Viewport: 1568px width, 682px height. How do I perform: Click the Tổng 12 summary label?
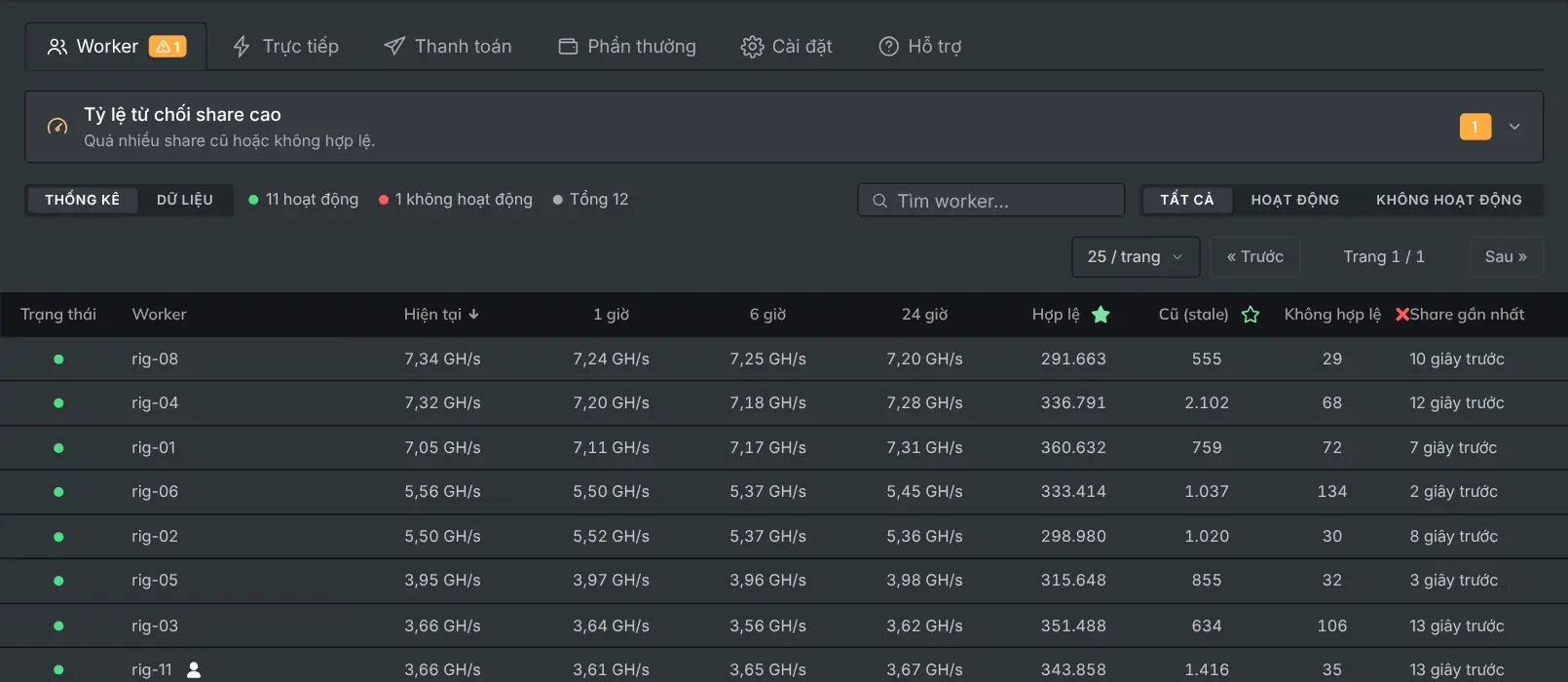599,200
